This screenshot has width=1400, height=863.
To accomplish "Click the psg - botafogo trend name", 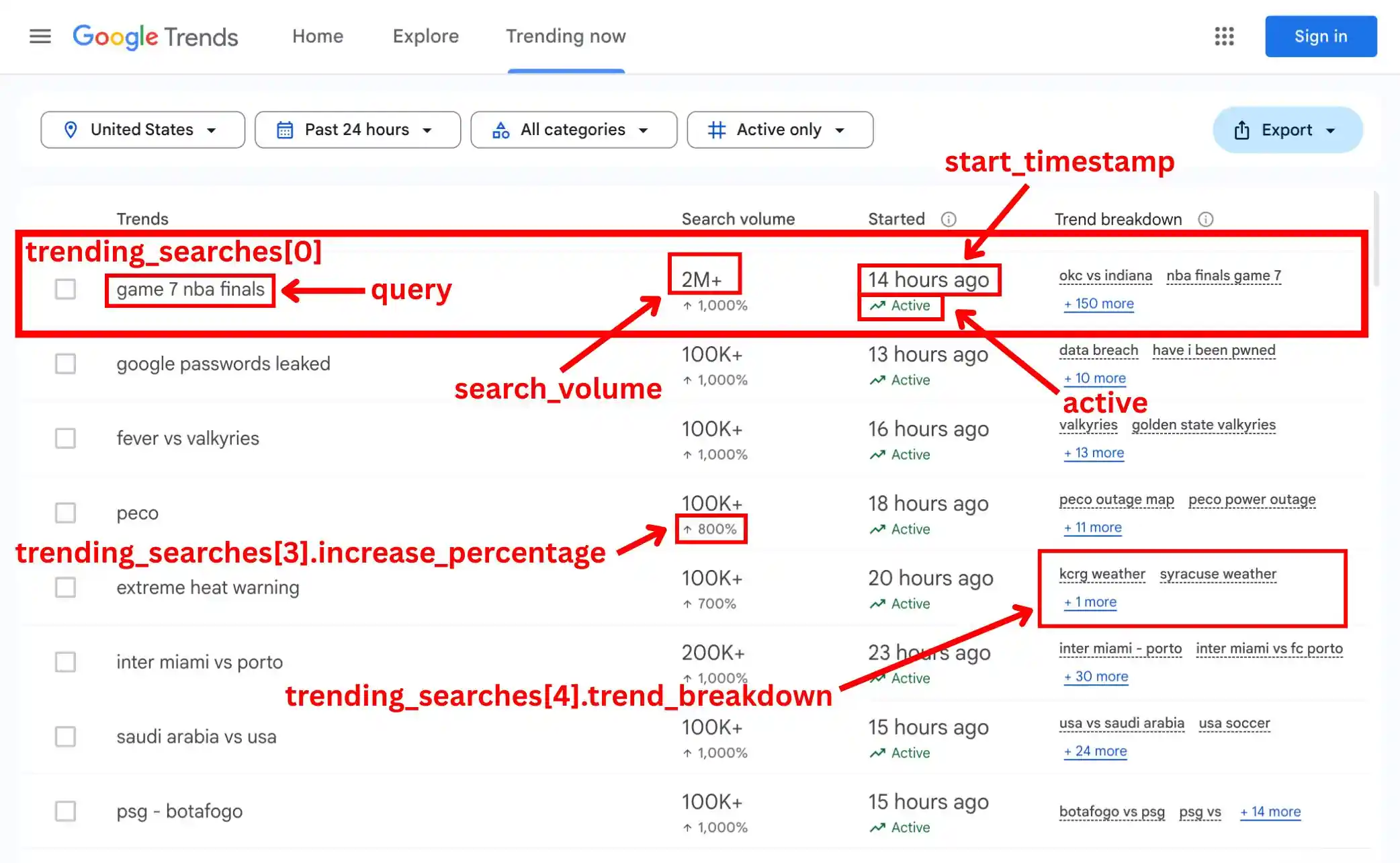I will 179,812.
